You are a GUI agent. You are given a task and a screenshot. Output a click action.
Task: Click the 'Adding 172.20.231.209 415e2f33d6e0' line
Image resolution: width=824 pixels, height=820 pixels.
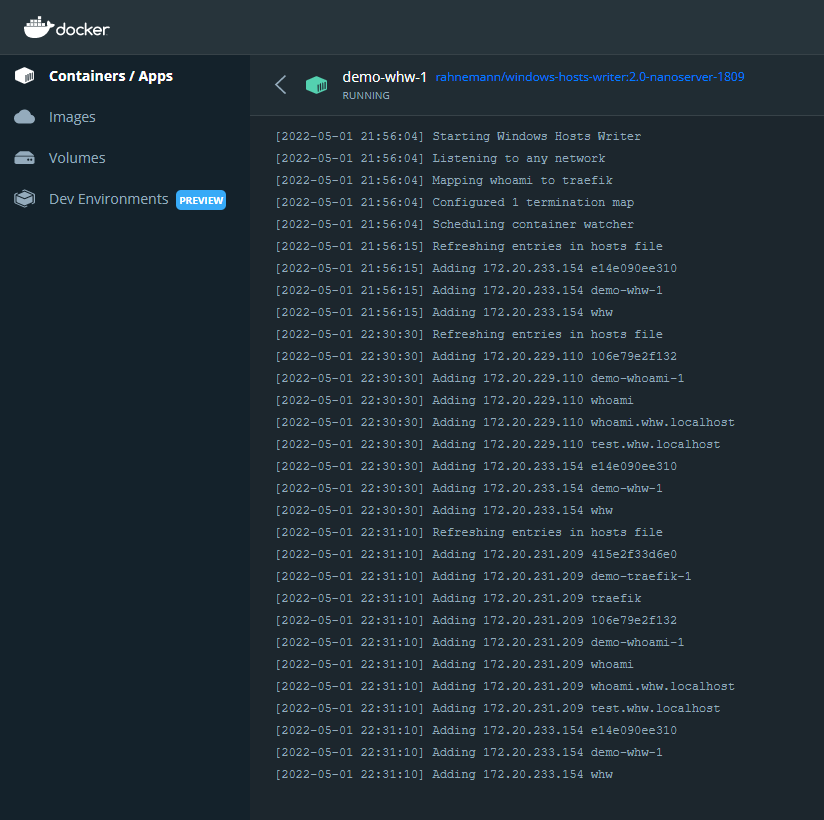pos(476,555)
